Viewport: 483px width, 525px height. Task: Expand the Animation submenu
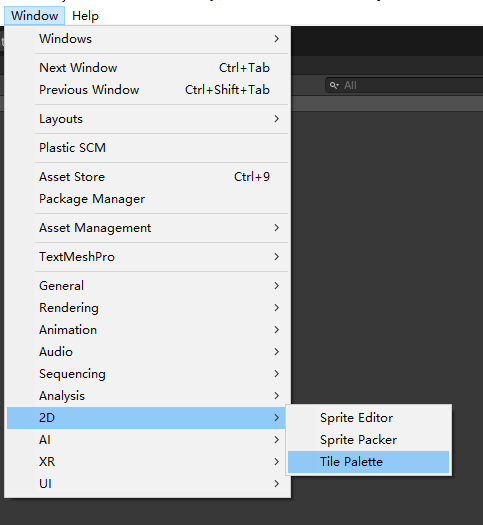[146, 330]
